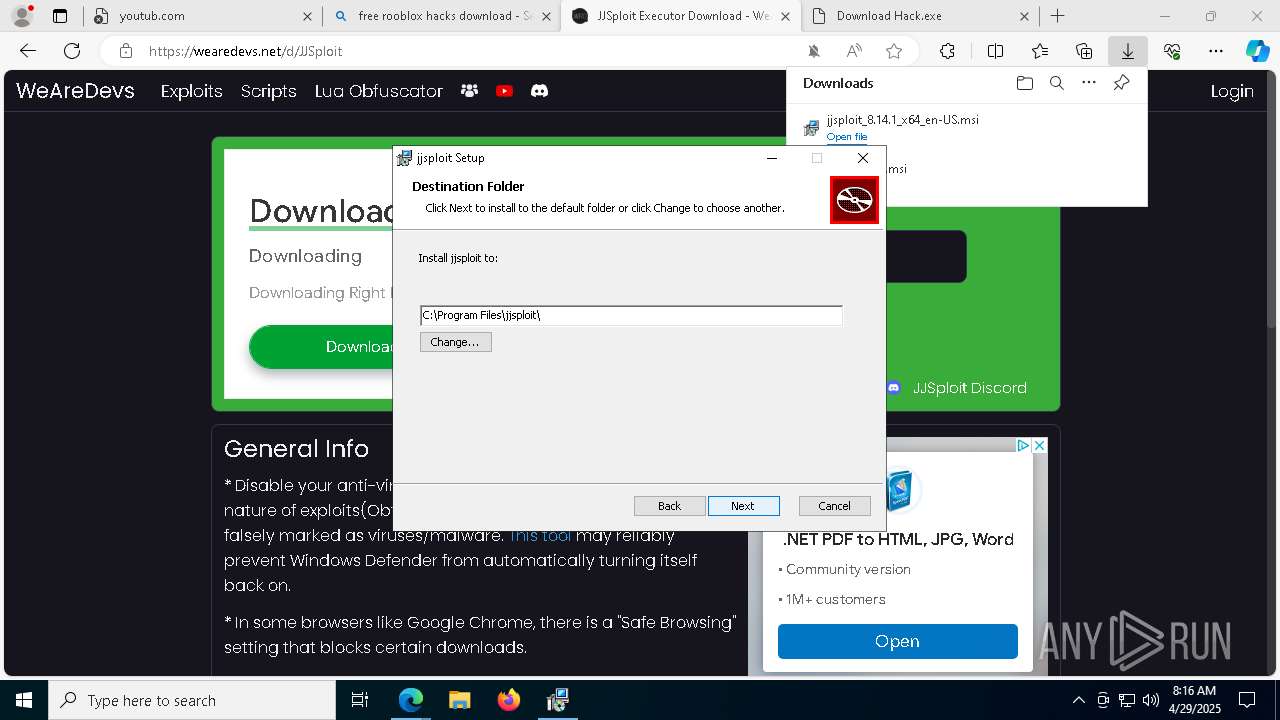The width and height of the screenshot is (1280, 720).
Task: Open Settings and more menu
Action: 1216,51
